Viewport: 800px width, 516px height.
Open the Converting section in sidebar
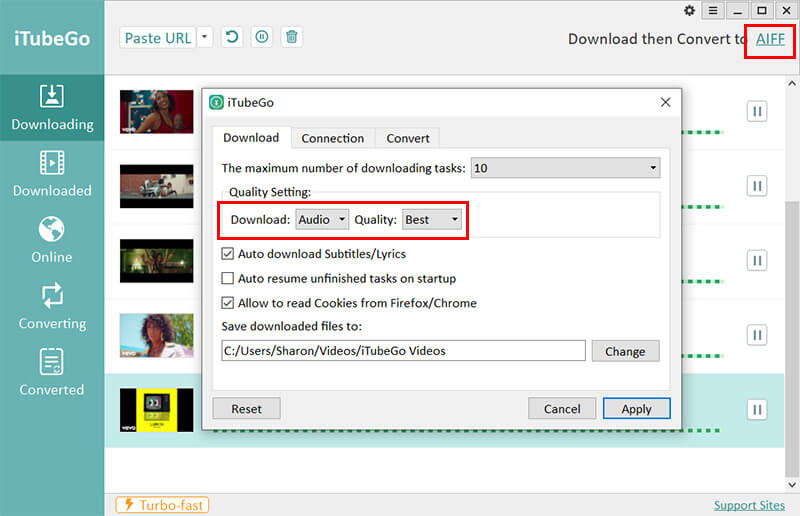(x=52, y=307)
